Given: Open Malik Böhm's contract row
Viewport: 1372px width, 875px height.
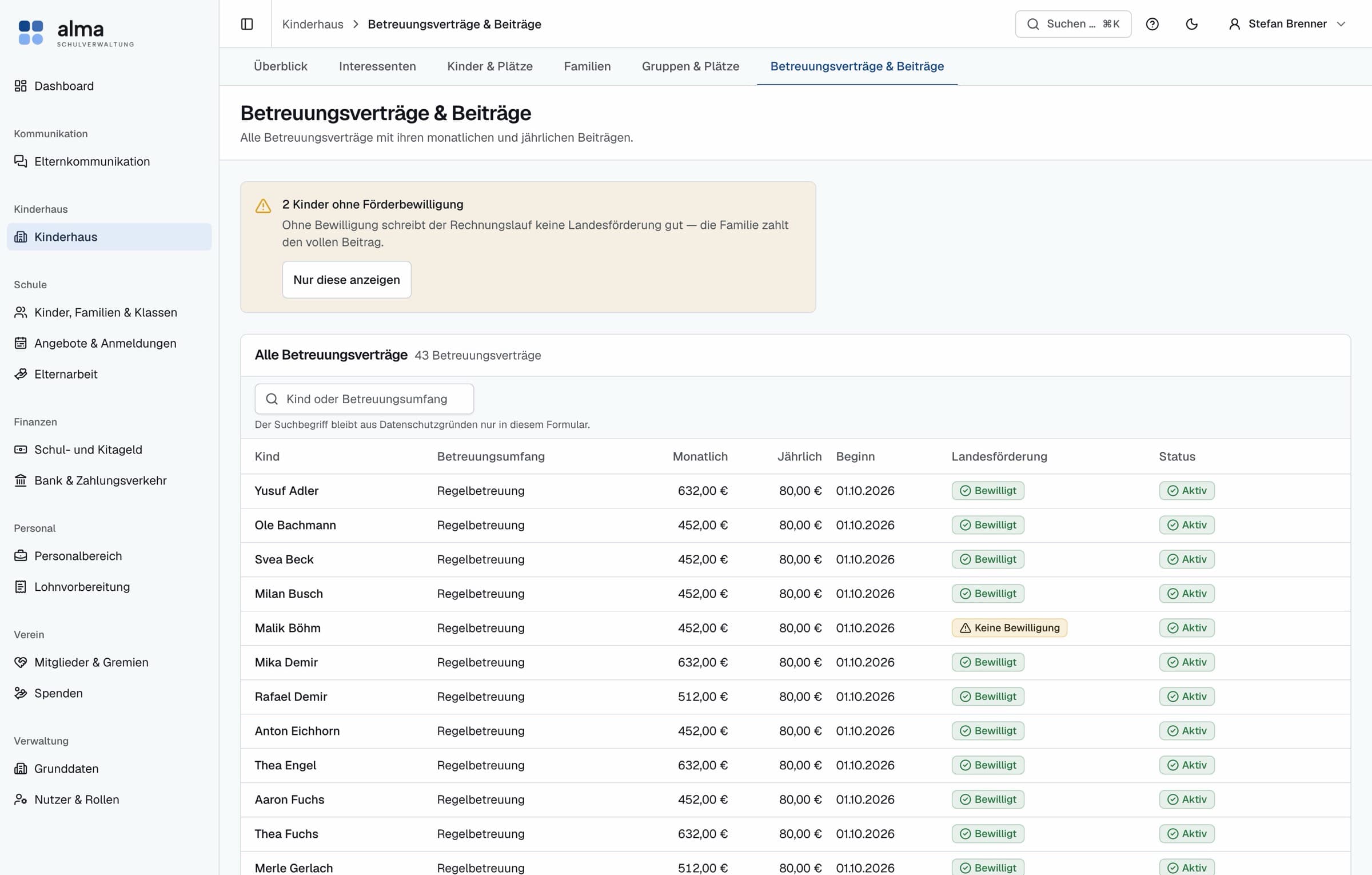Looking at the screenshot, I should 796,628.
